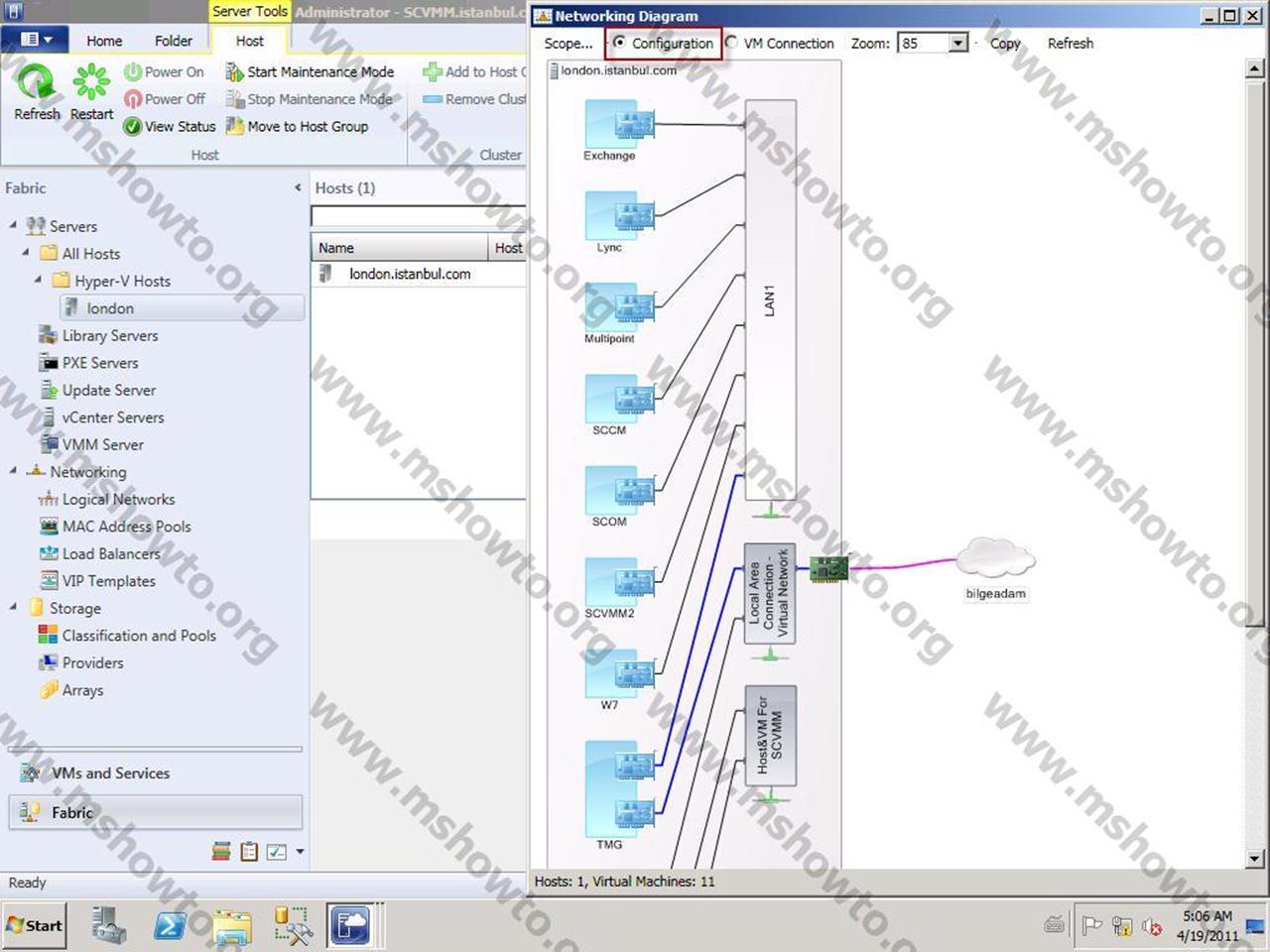Select the SCCM VM icon
Screen dimensions: 1270x952
619,399
